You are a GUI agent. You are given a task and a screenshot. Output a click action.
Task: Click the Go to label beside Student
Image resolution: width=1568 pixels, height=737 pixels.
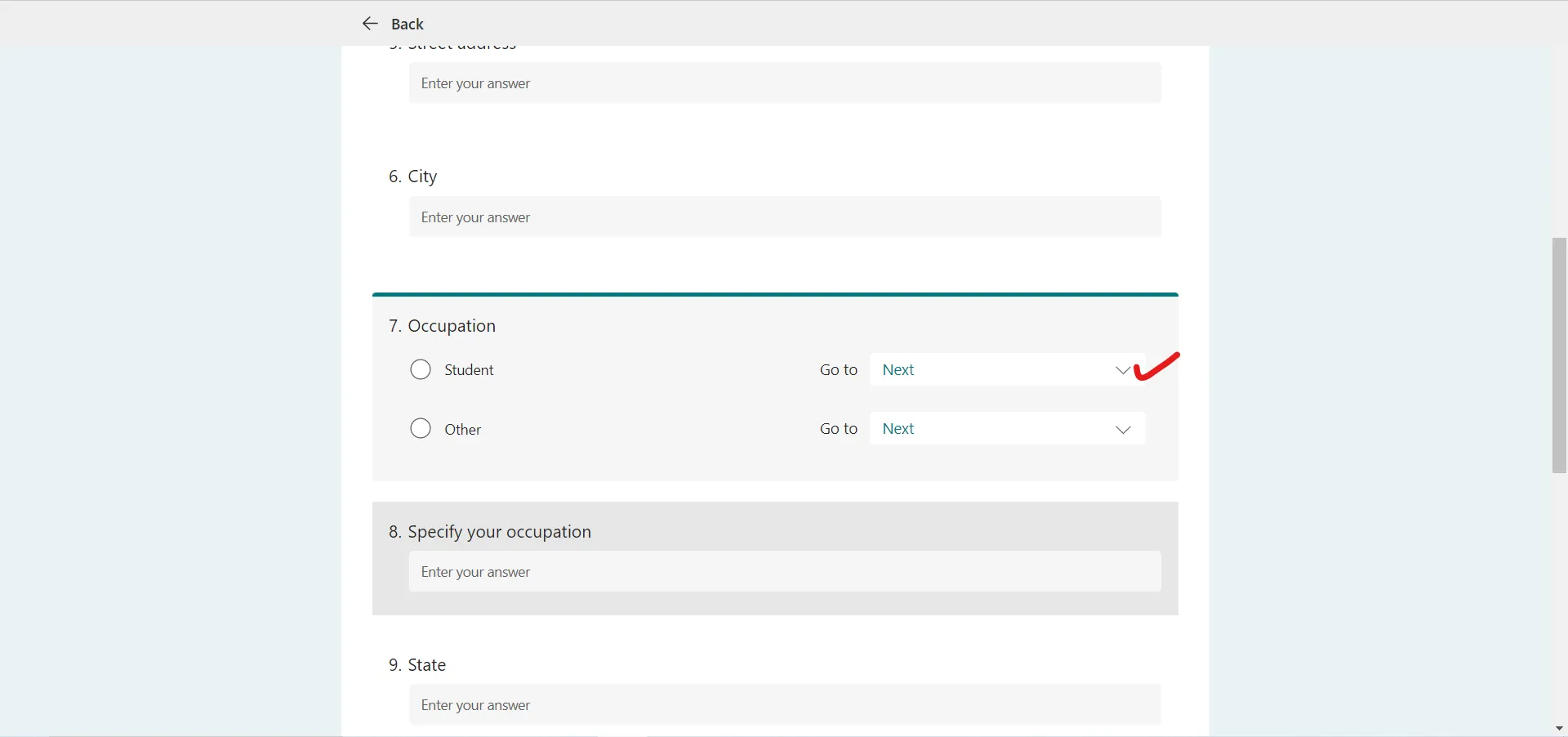(x=838, y=369)
